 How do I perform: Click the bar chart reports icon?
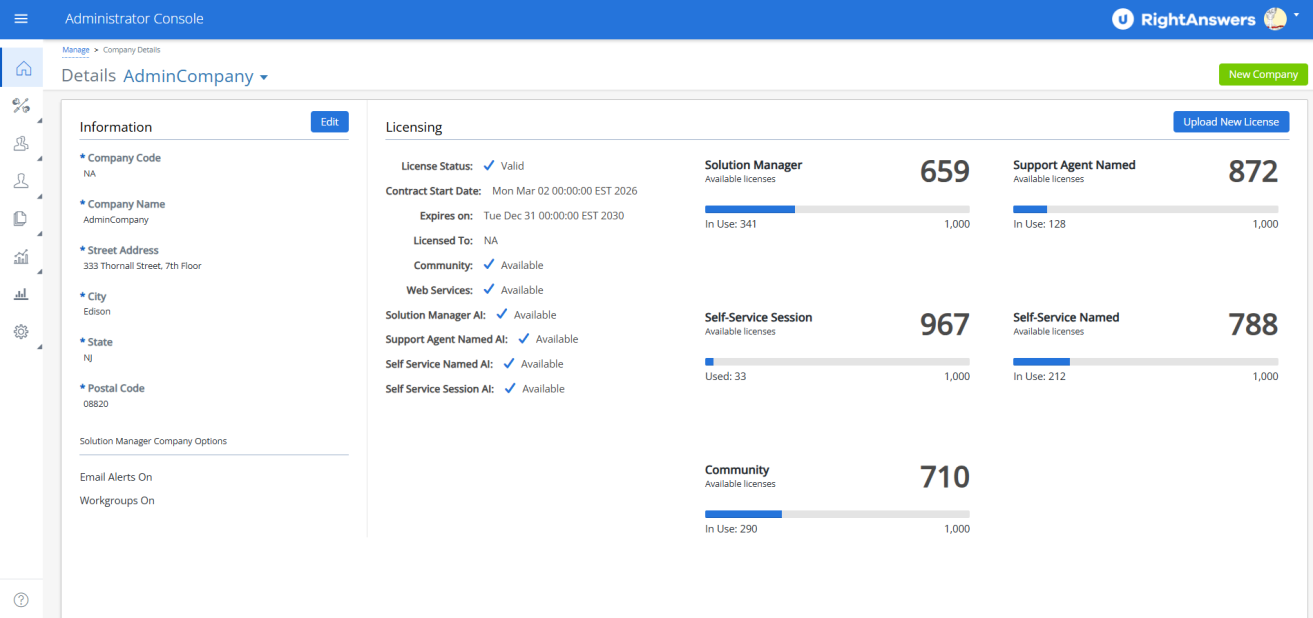pyautogui.click(x=21, y=294)
